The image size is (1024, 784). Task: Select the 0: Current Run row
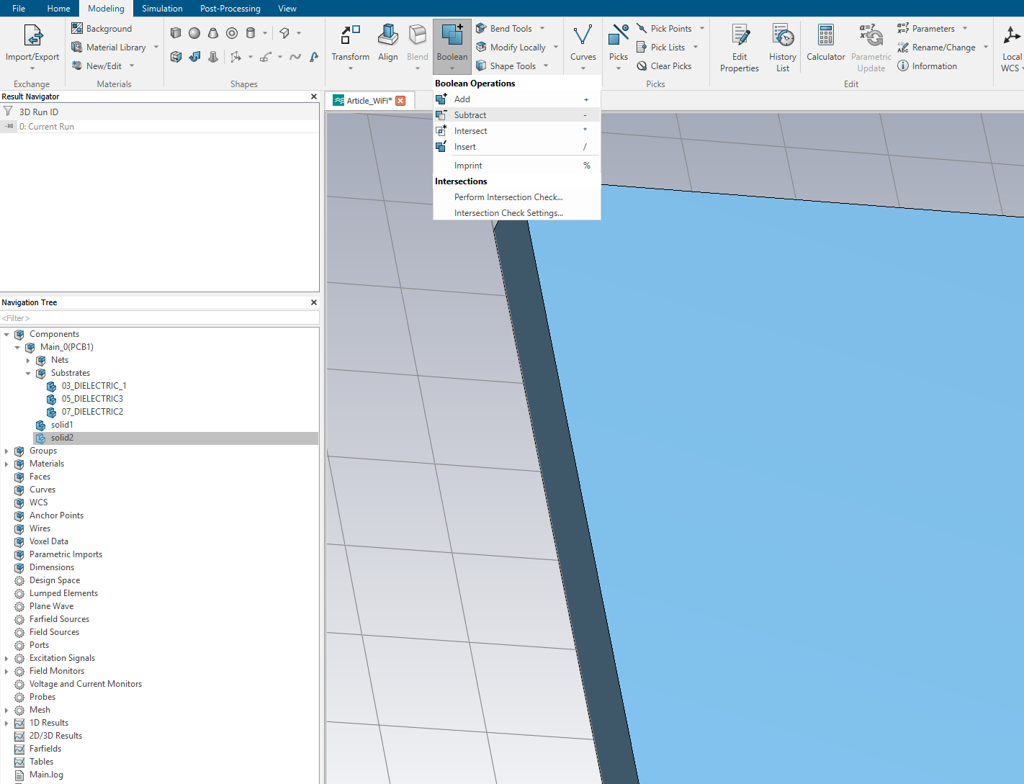click(159, 127)
